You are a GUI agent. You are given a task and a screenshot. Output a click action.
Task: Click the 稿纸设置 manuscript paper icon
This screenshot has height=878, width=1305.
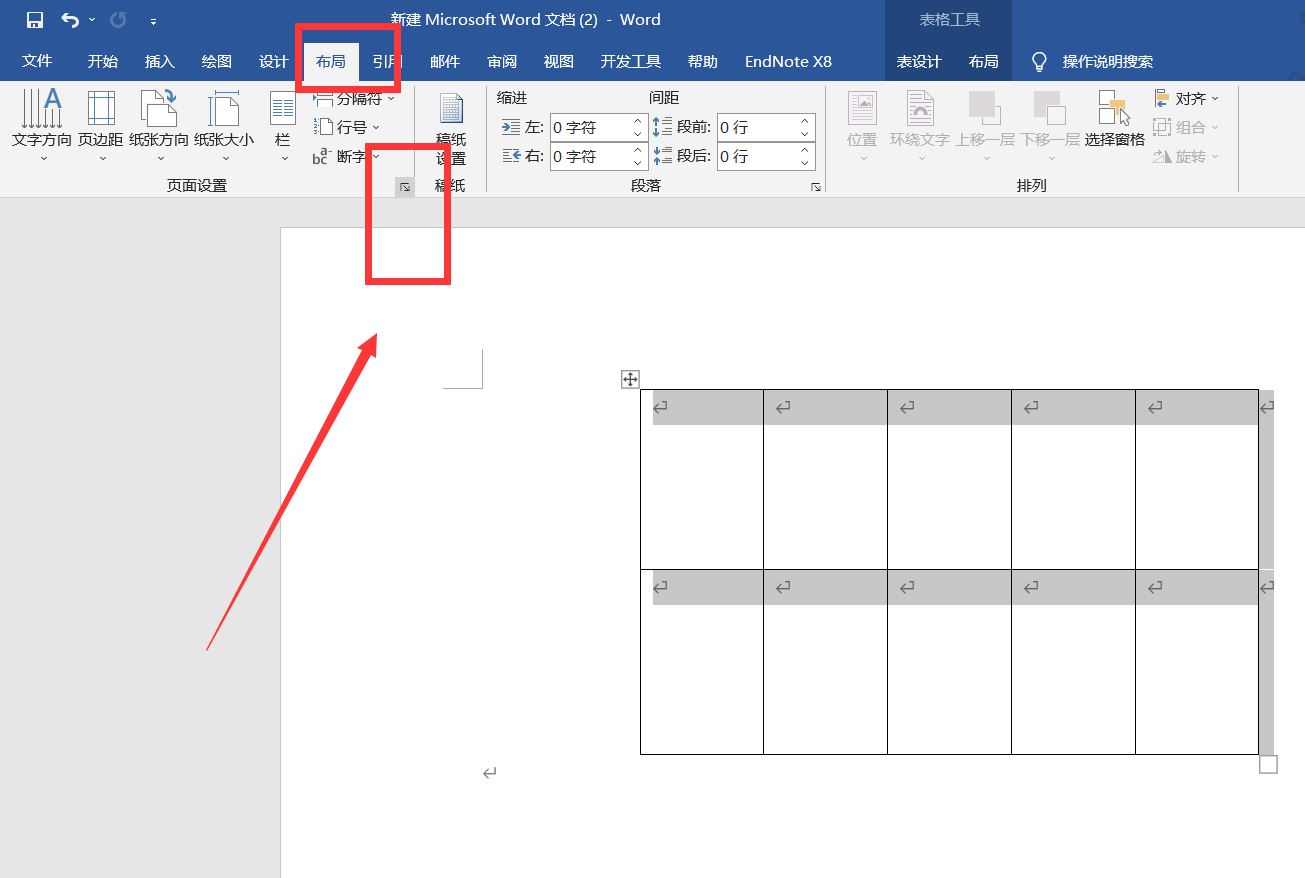(x=451, y=129)
